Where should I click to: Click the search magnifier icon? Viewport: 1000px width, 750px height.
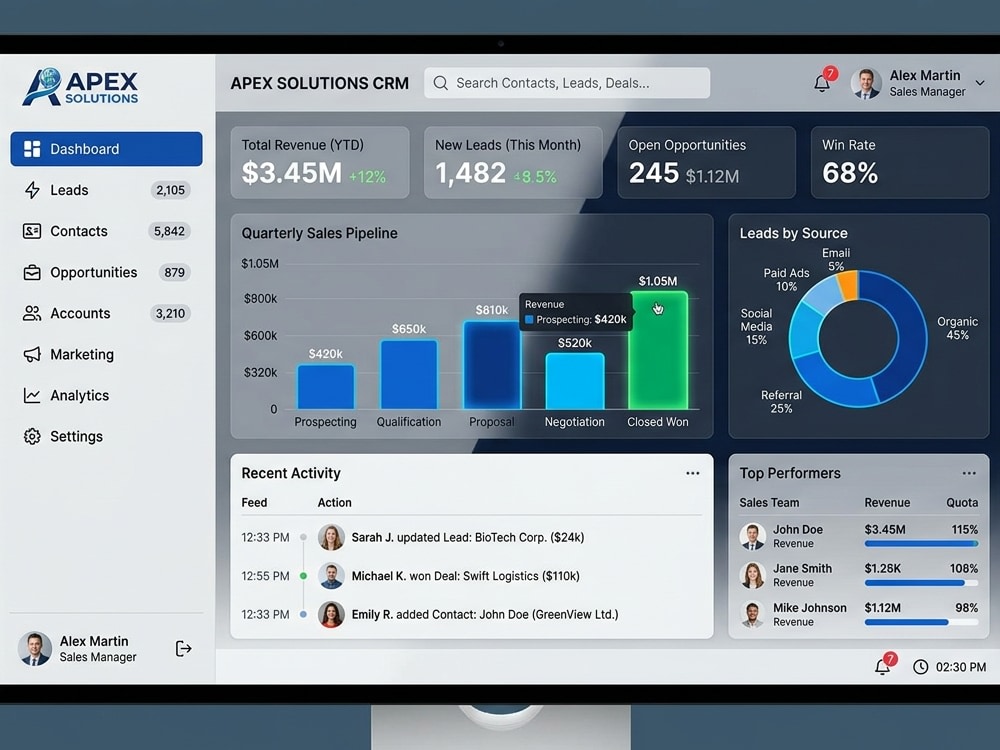coord(440,83)
